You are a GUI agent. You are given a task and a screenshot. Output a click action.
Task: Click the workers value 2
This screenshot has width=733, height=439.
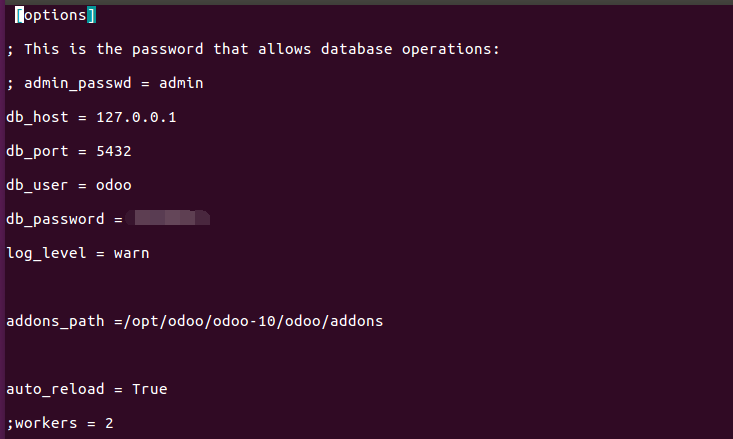(109, 423)
